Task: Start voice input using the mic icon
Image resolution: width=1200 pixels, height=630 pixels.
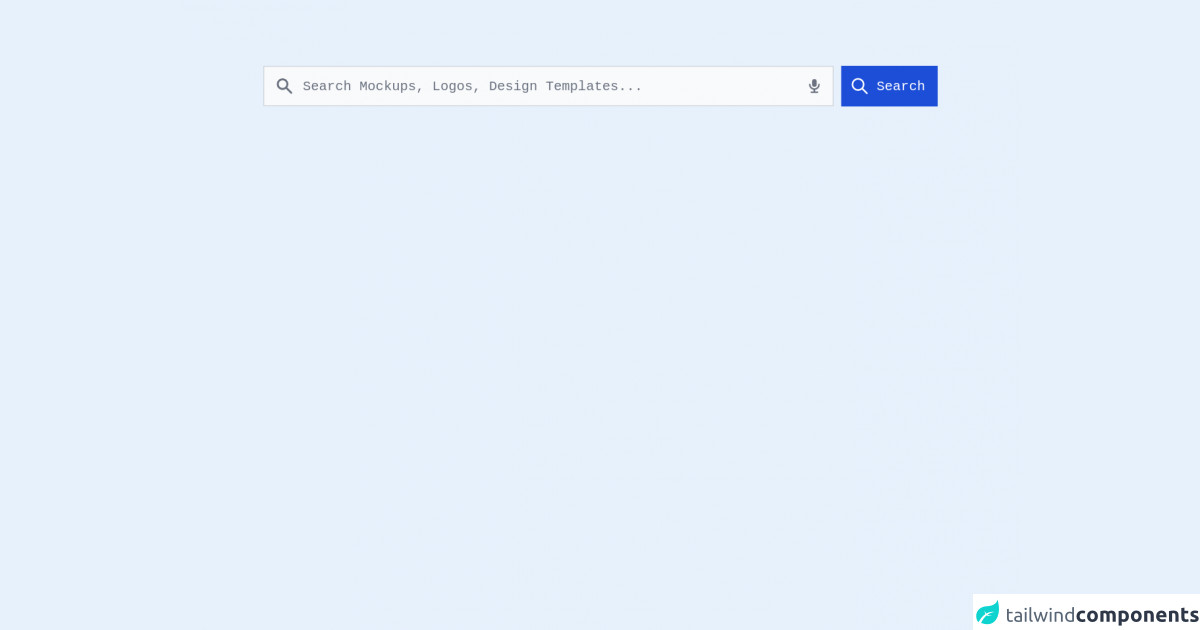Action: click(814, 86)
